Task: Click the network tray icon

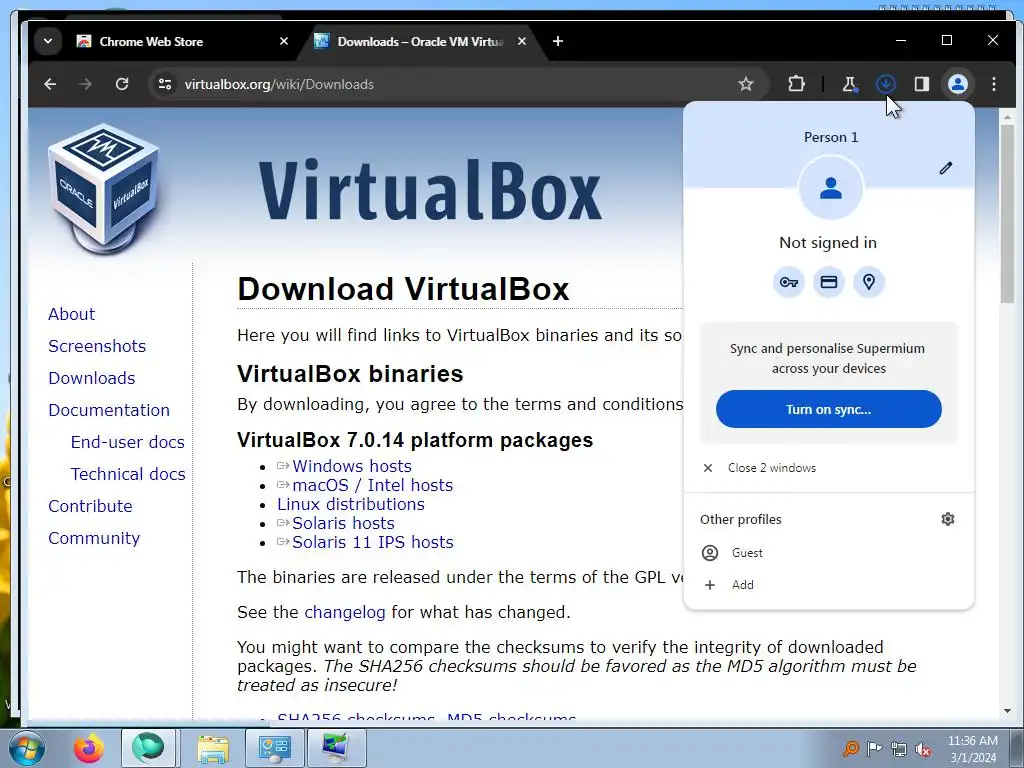Action: (899, 749)
